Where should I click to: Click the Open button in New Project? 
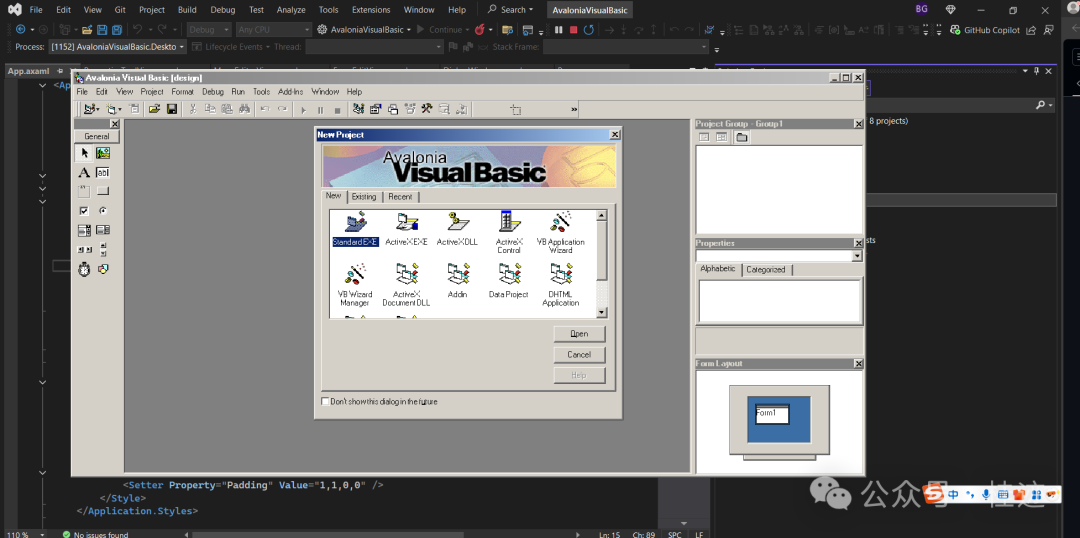579,334
